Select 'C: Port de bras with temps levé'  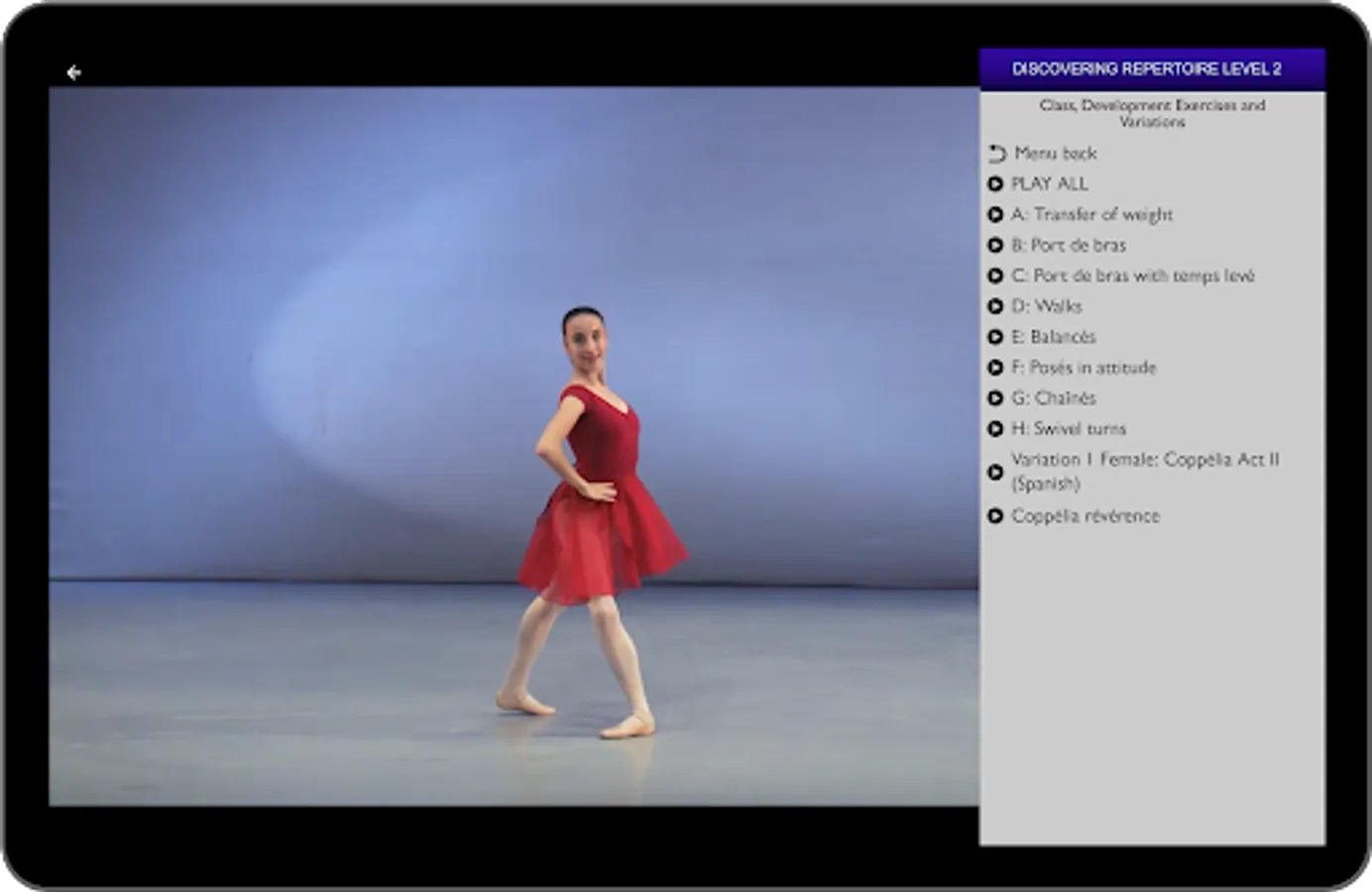(x=1132, y=277)
